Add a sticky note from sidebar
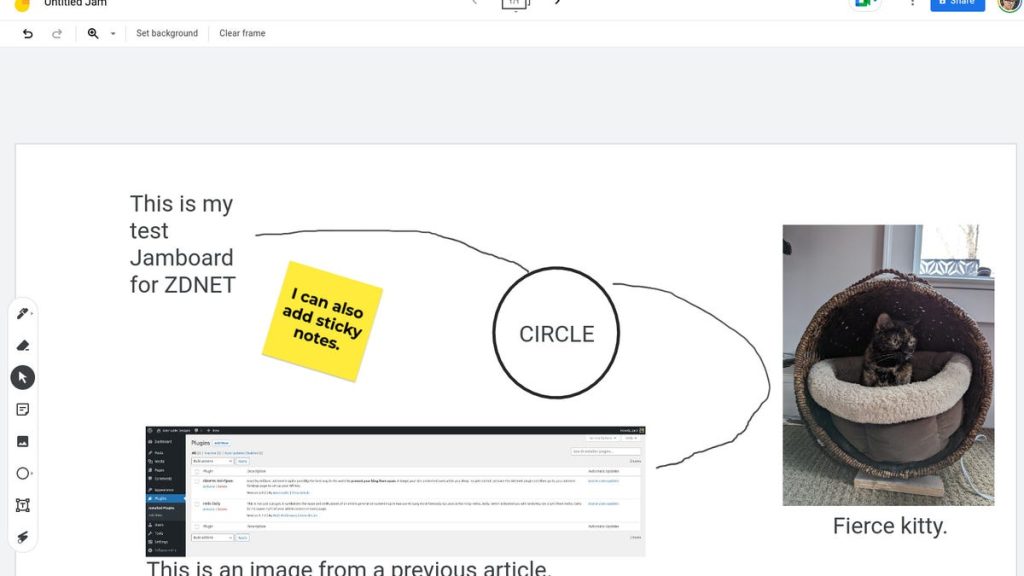1024x576 pixels. click(x=23, y=409)
